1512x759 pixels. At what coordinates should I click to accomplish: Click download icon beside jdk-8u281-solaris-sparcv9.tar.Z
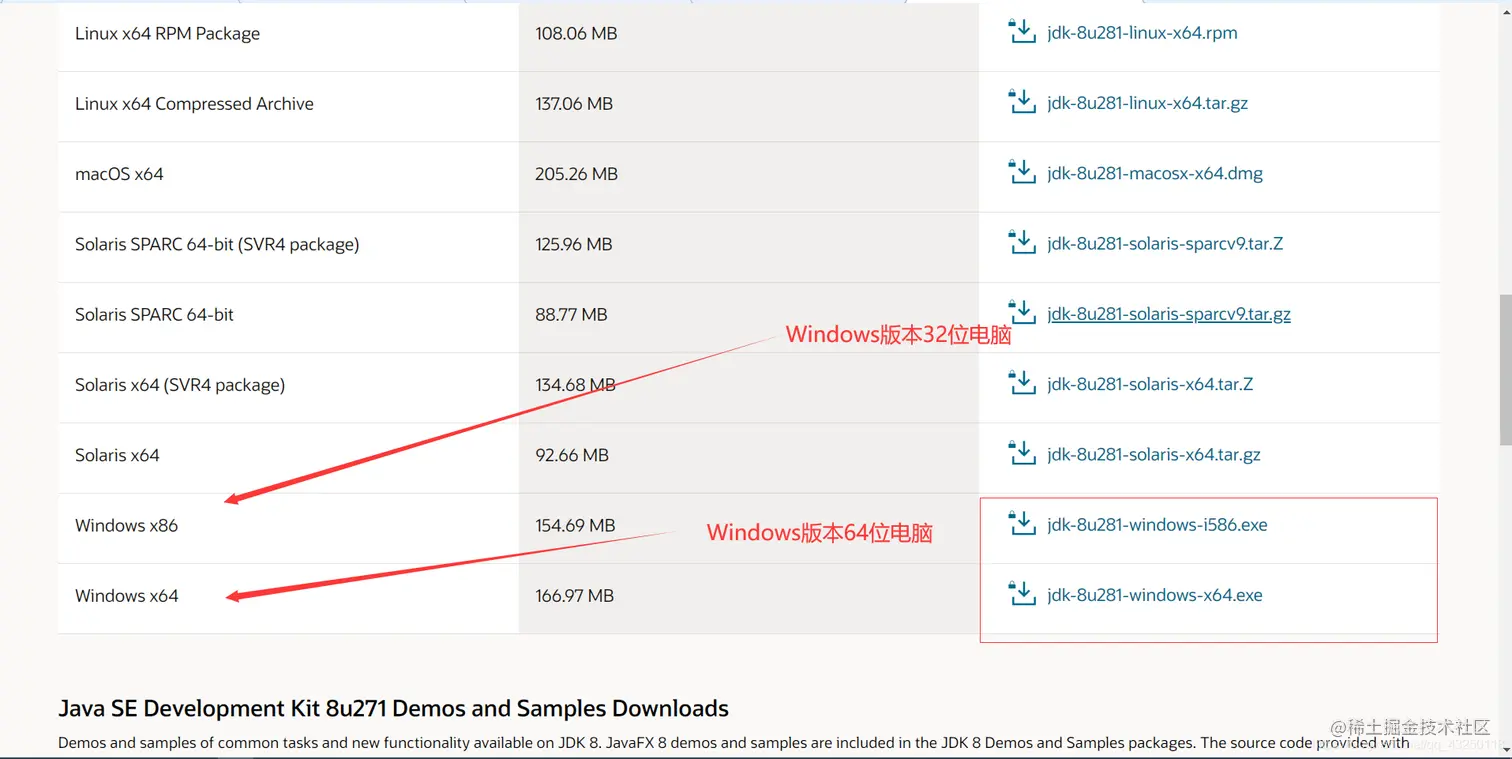coord(1022,242)
